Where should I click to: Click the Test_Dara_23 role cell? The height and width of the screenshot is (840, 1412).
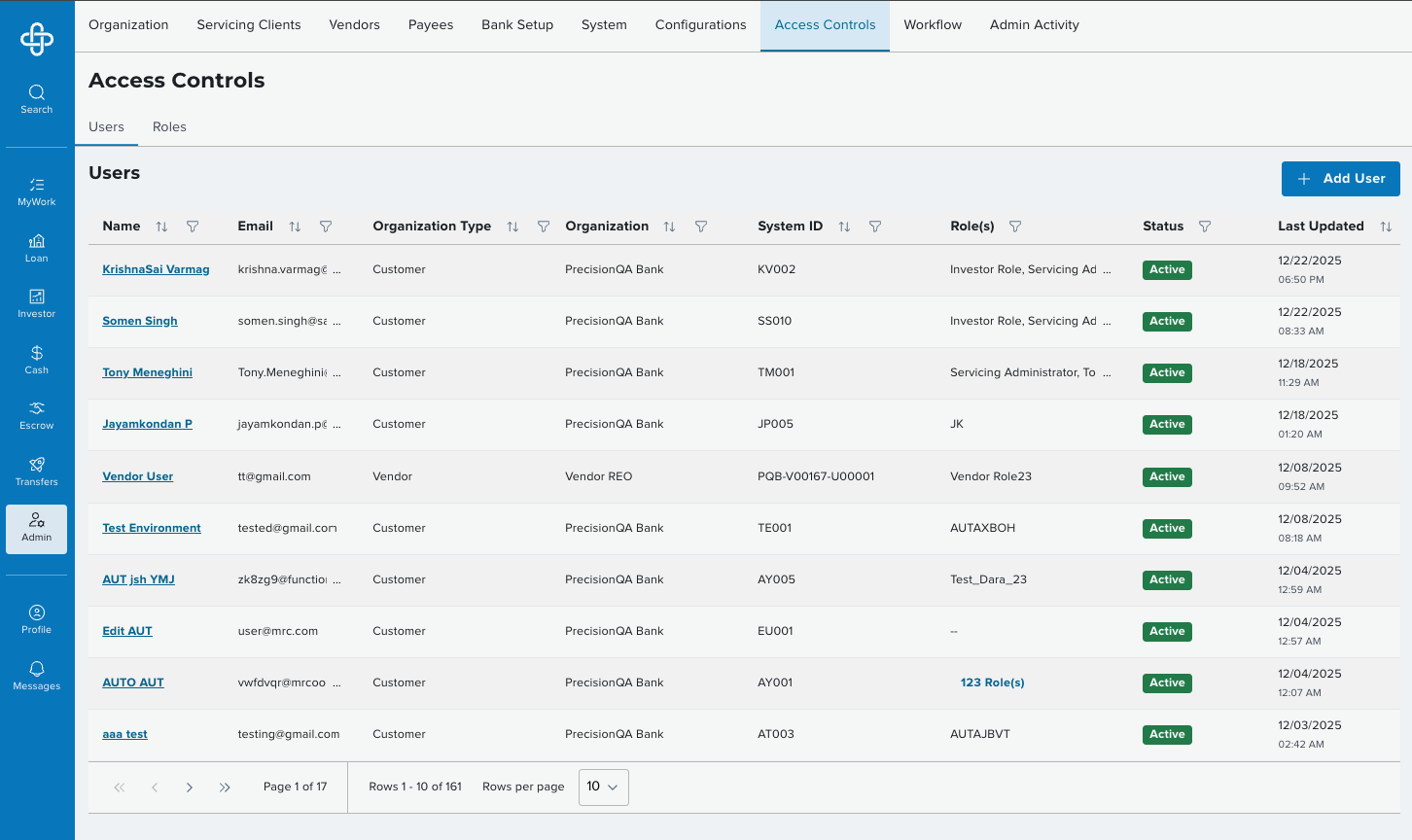tap(988, 579)
